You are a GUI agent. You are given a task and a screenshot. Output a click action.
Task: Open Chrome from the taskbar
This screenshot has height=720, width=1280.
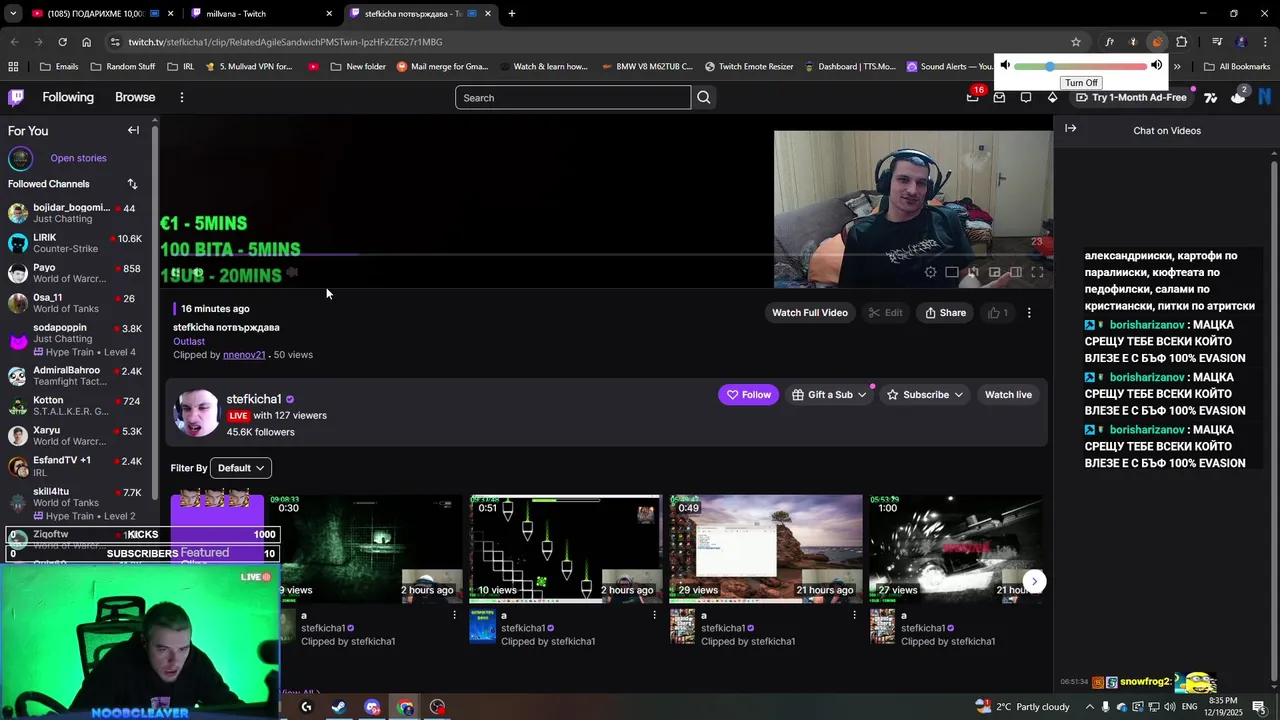coord(405,707)
